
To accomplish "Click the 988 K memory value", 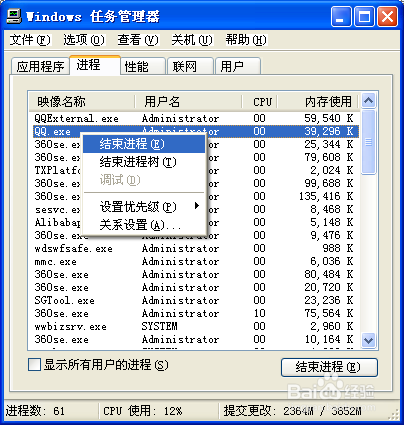I will [338, 248].
